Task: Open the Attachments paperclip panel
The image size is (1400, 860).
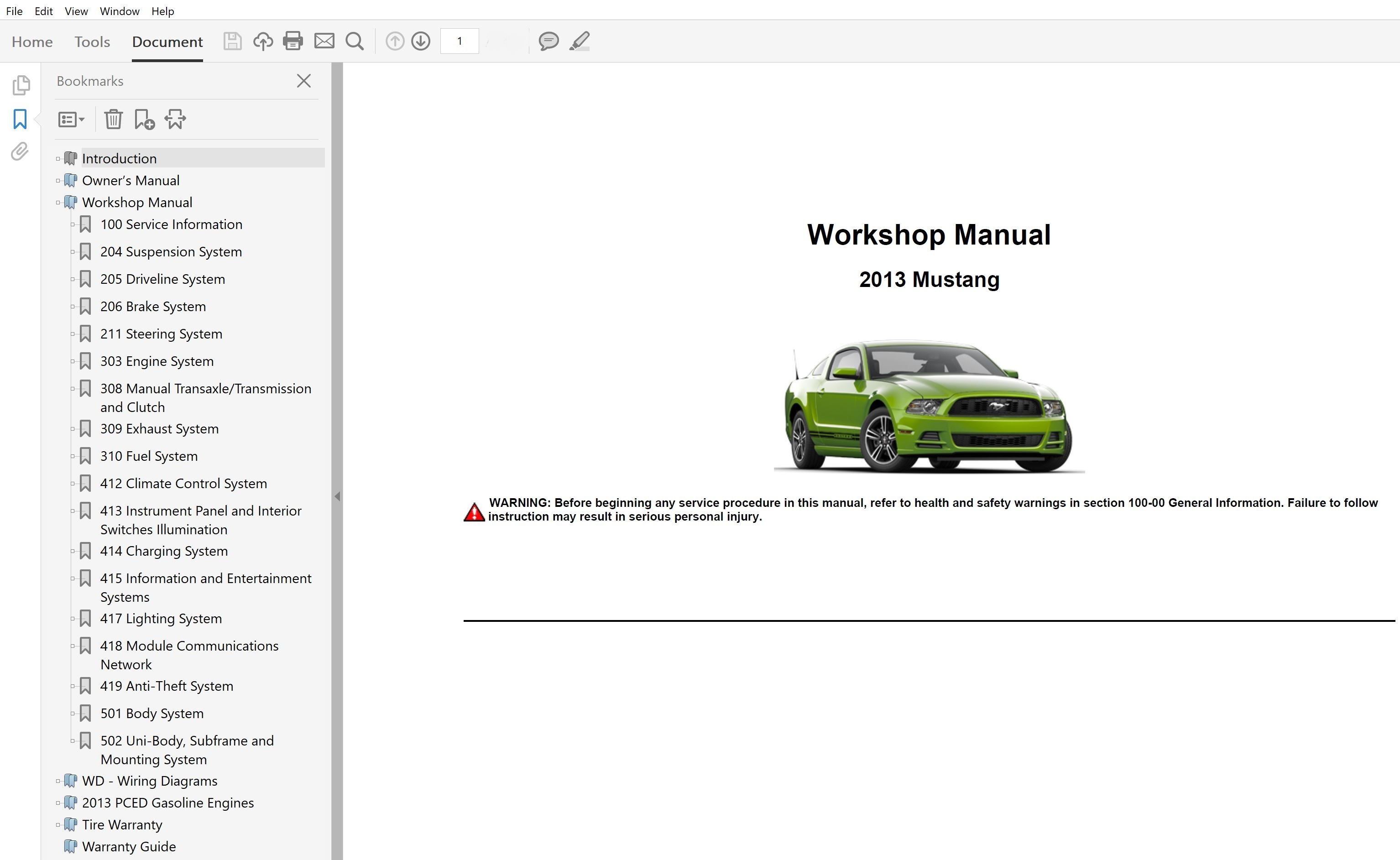Action: pyautogui.click(x=20, y=152)
